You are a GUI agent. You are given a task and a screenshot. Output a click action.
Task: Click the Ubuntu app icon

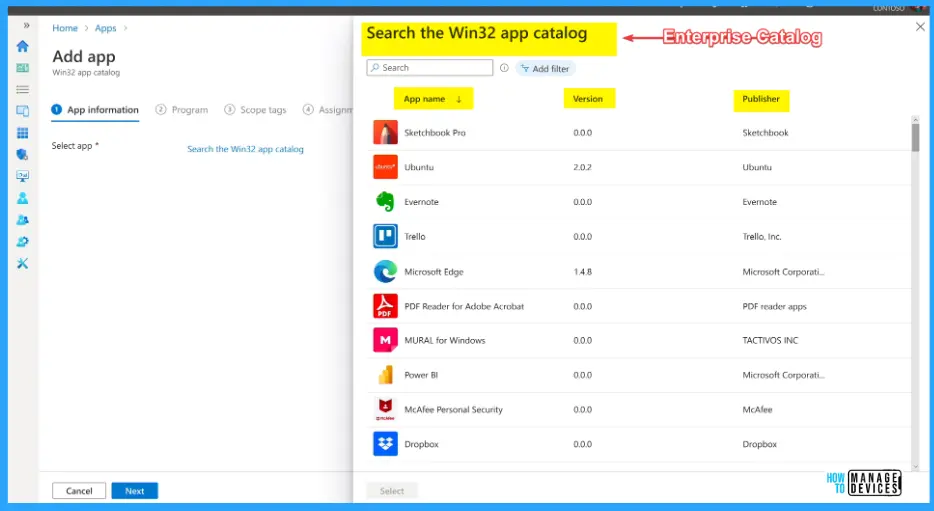click(385, 167)
